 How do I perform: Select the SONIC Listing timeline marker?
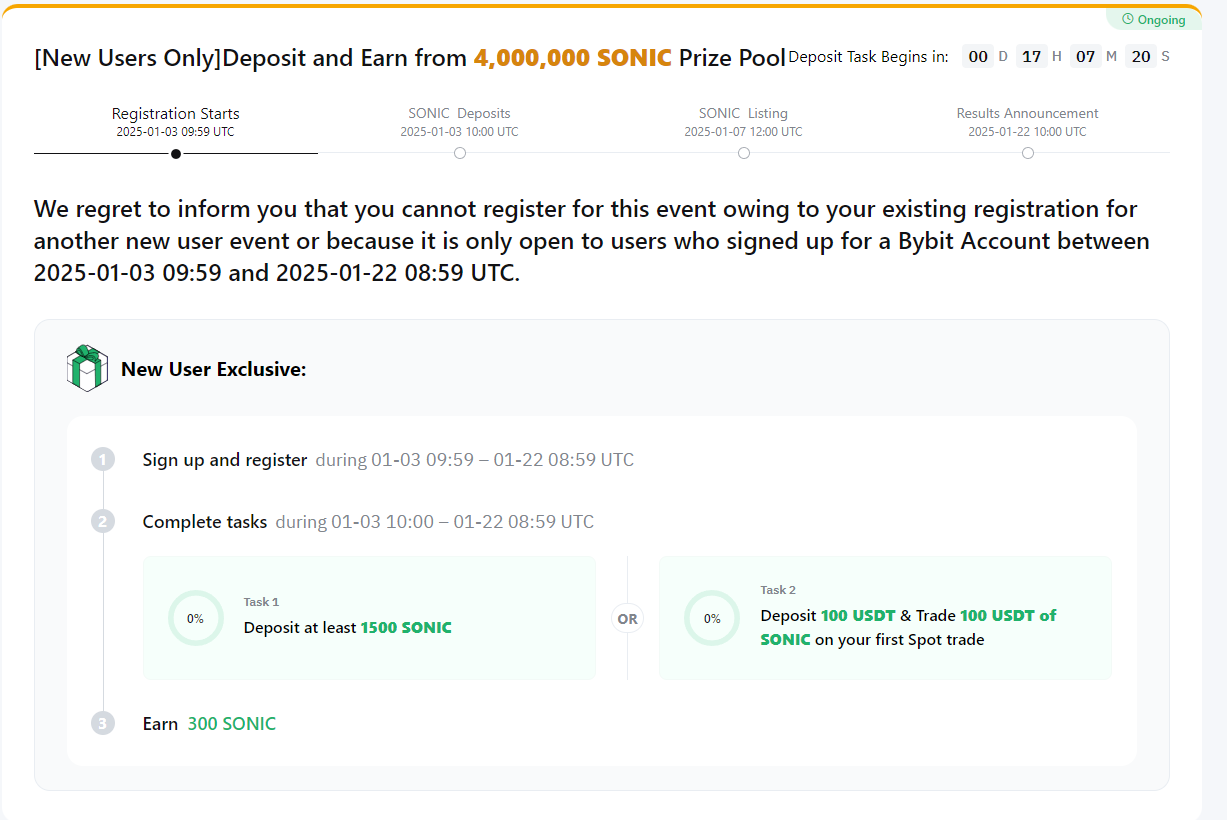(x=744, y=153)
